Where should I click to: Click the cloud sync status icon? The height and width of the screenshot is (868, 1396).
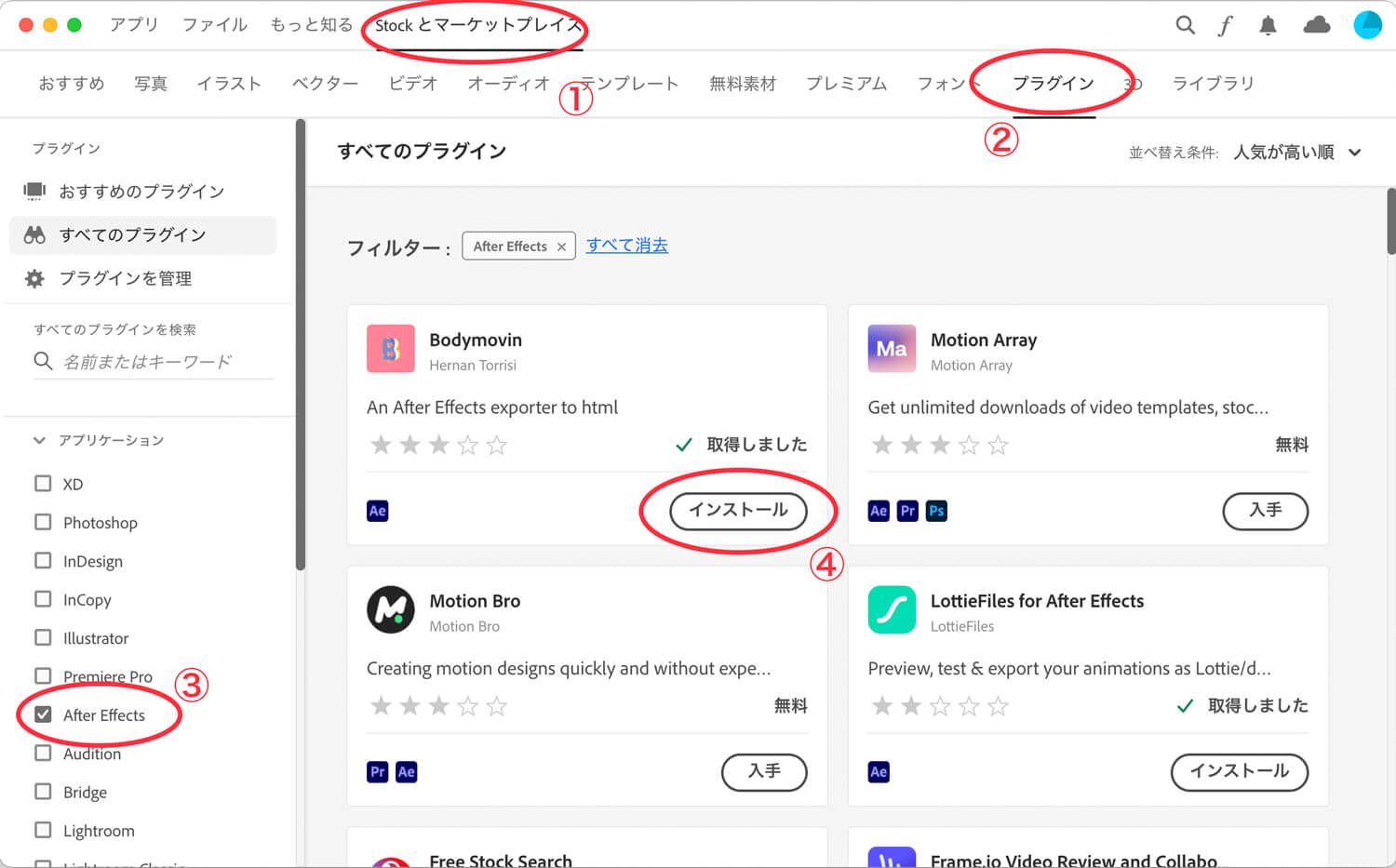pos(1317,25)
